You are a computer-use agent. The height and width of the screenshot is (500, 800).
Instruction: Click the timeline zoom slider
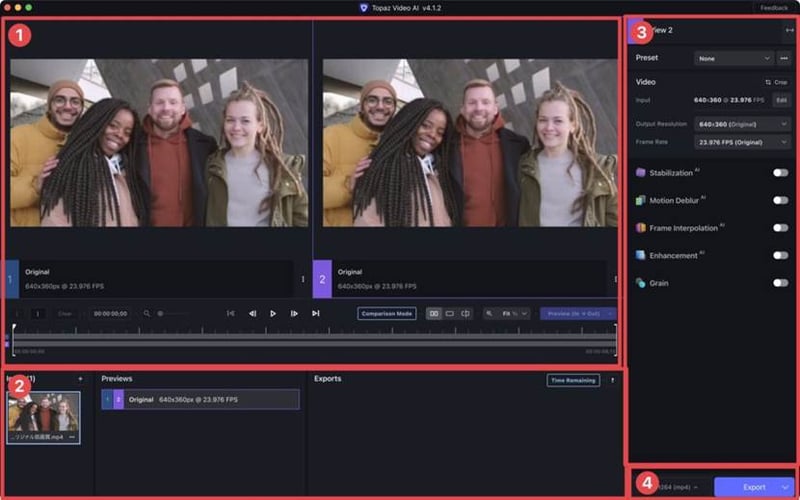pos(172,313)
